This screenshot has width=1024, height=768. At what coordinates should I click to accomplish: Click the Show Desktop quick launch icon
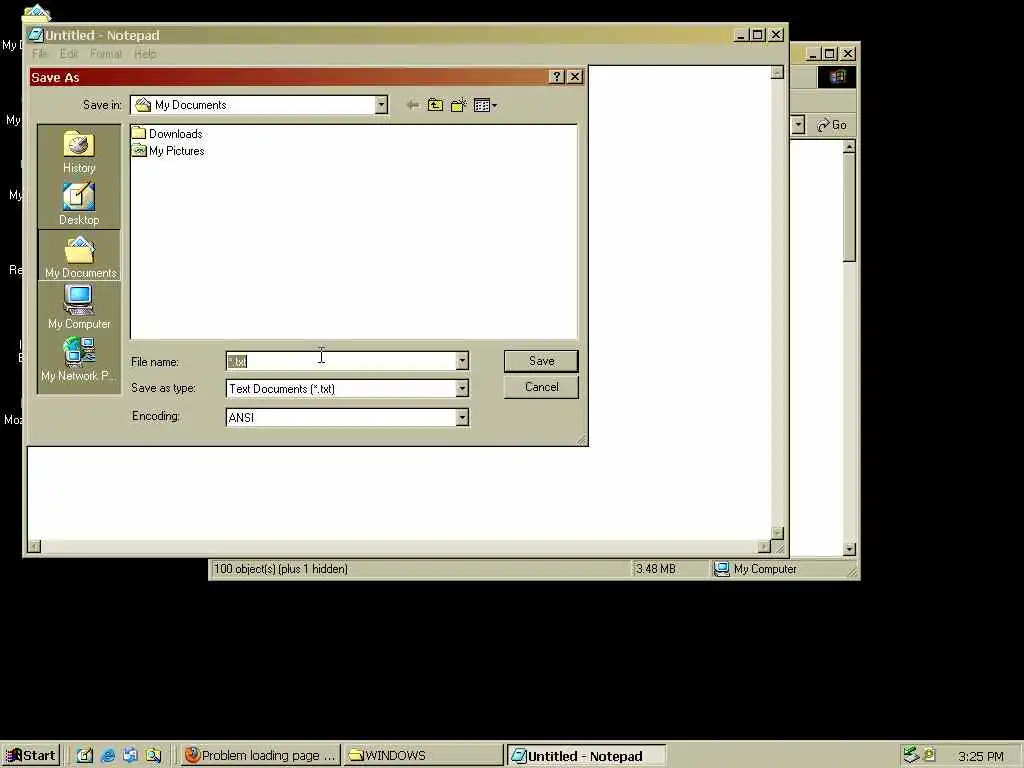coord(85,756)
